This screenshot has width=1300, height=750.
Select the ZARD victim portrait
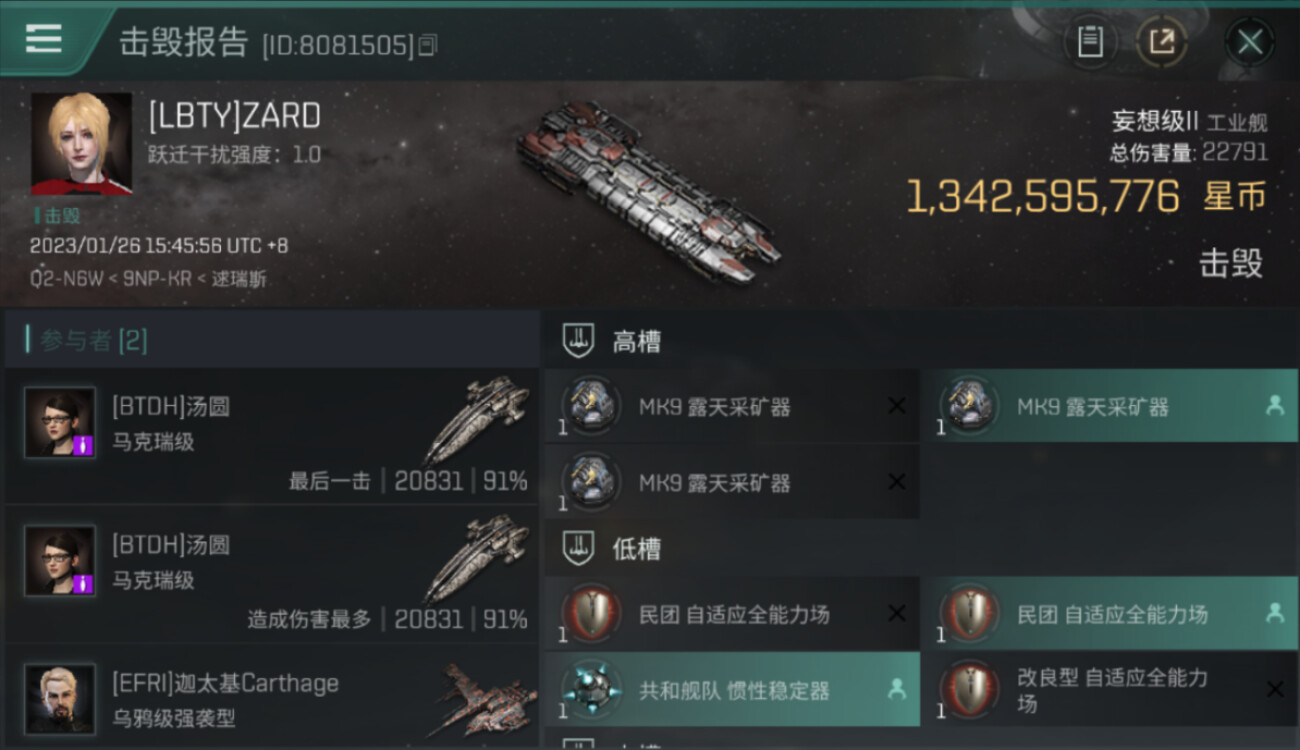(81, 144)
